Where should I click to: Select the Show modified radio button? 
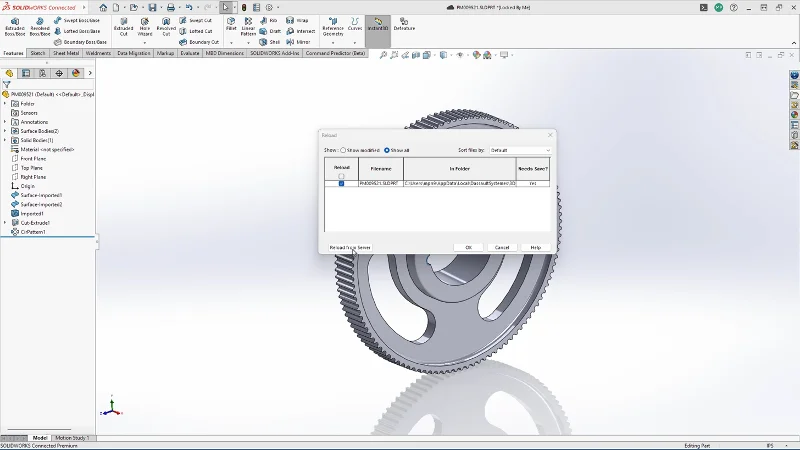343,150
